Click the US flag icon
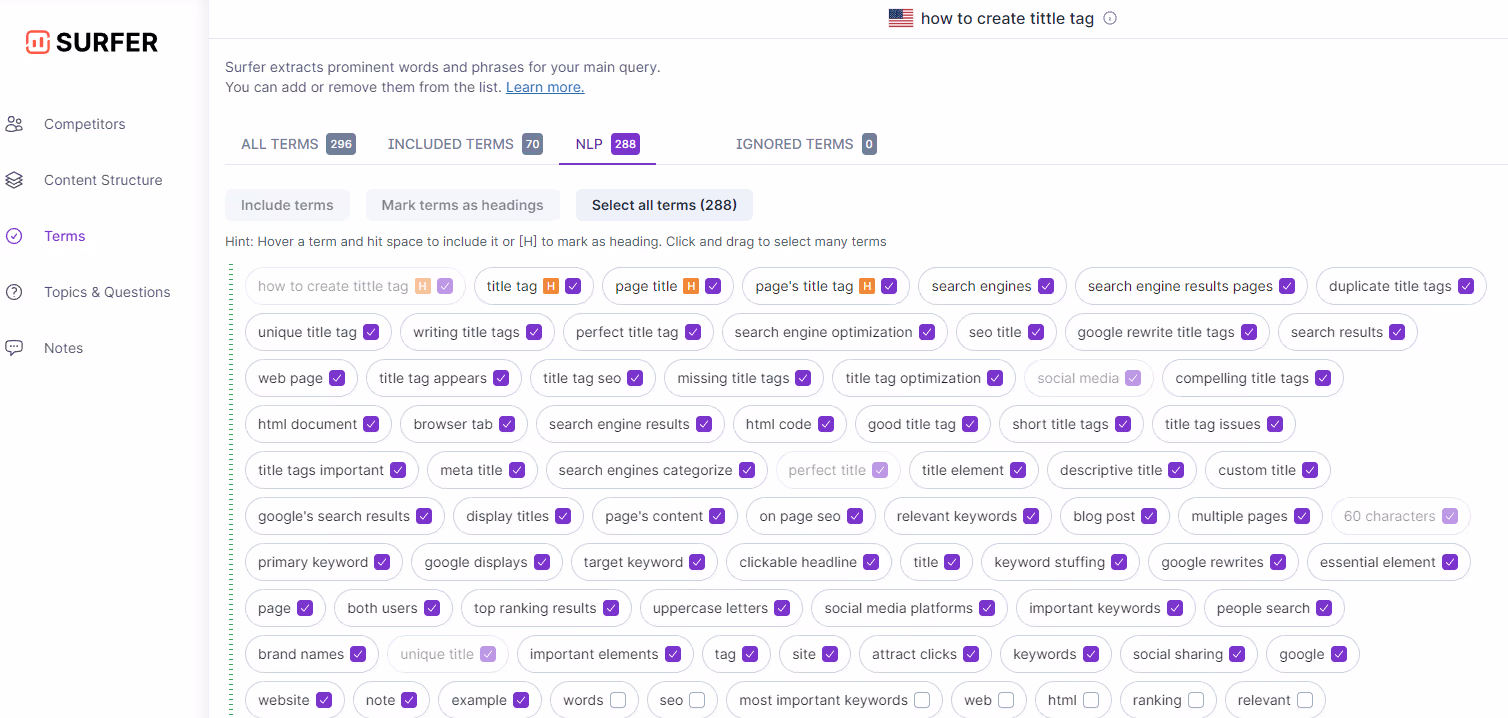 tap(901, 18)
